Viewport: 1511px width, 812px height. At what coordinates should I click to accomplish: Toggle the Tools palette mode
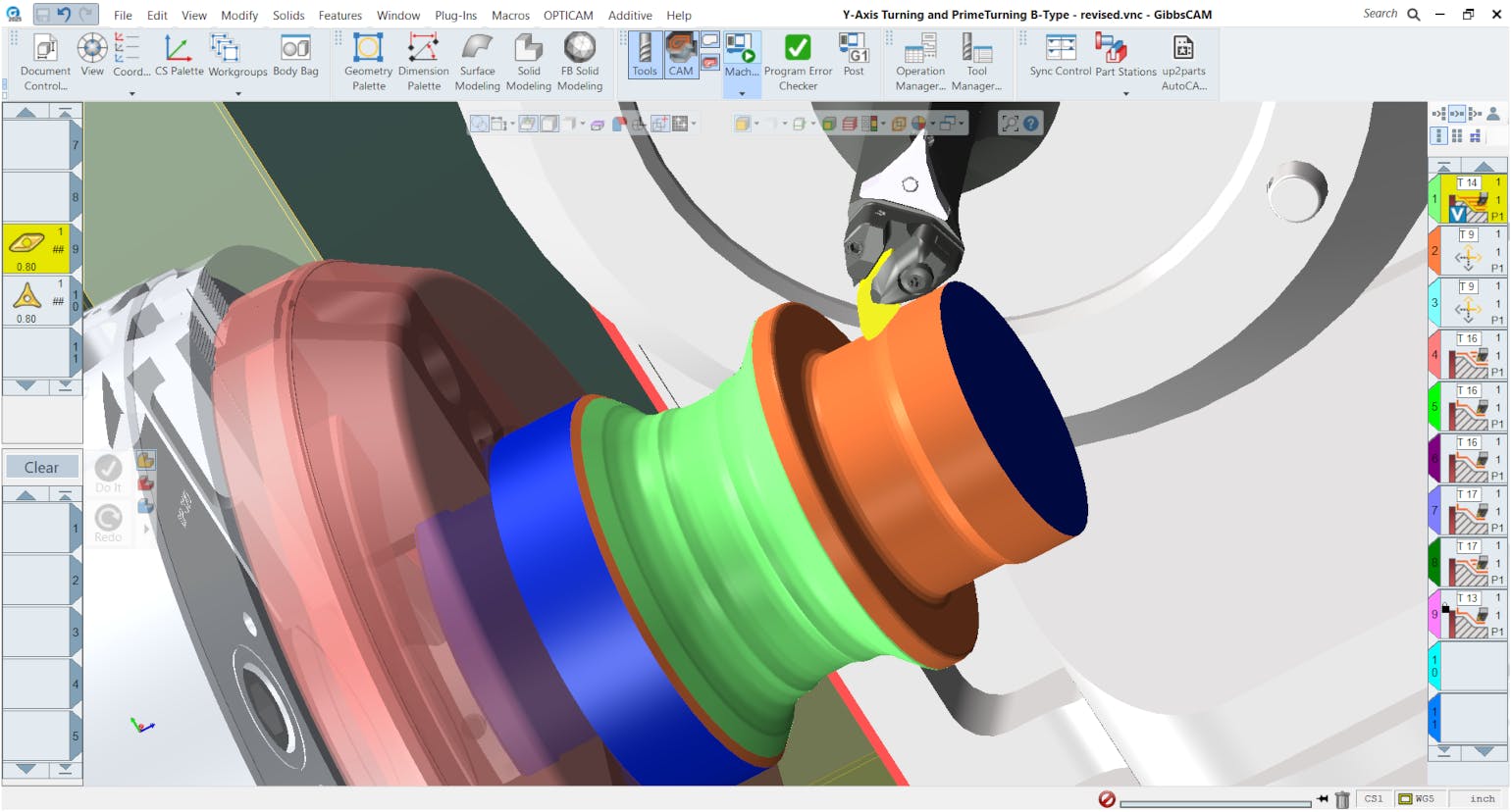[645, 56]
